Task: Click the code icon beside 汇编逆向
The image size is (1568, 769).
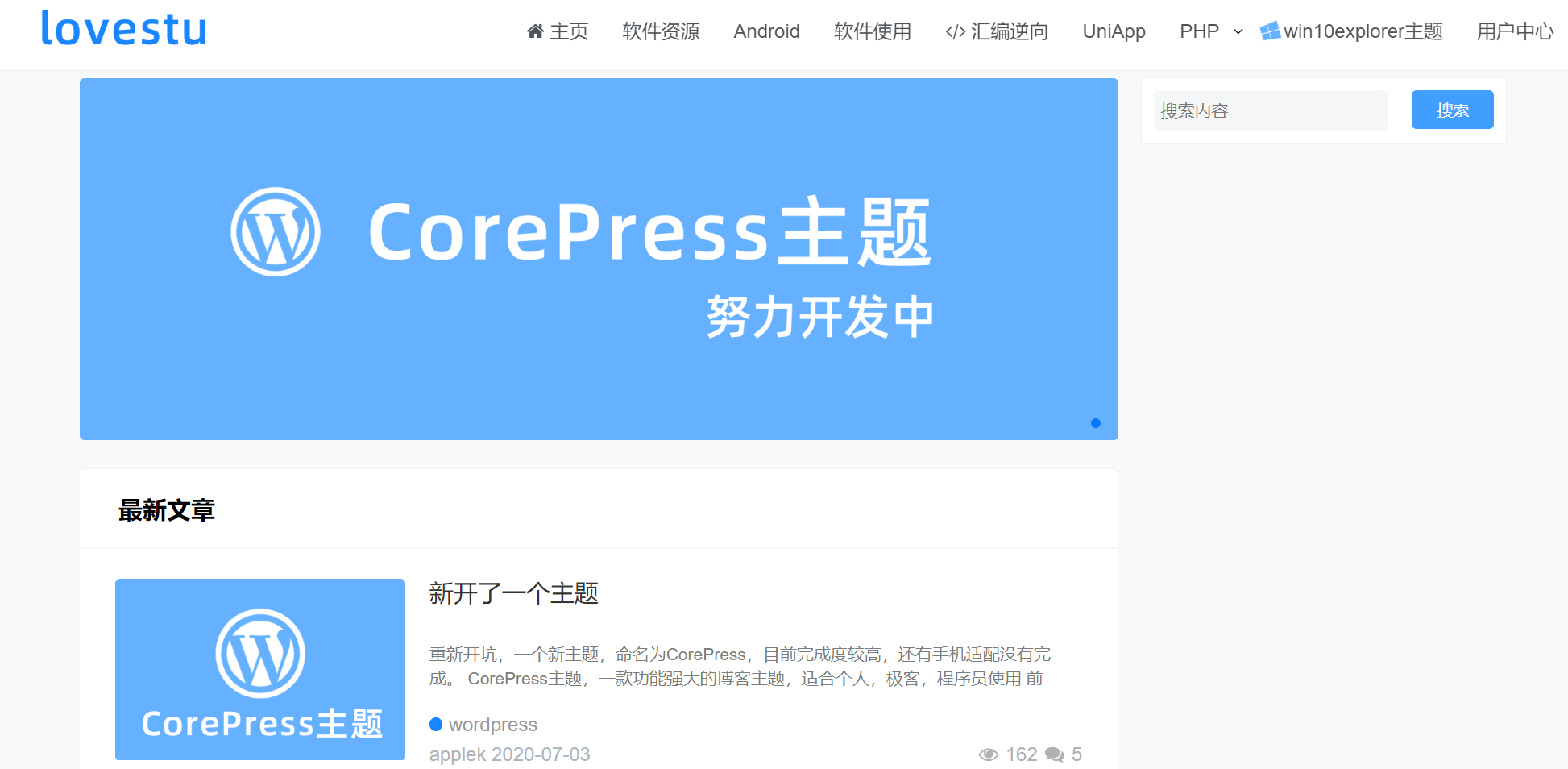Action: pyautogui.click(x=956, y=31)
